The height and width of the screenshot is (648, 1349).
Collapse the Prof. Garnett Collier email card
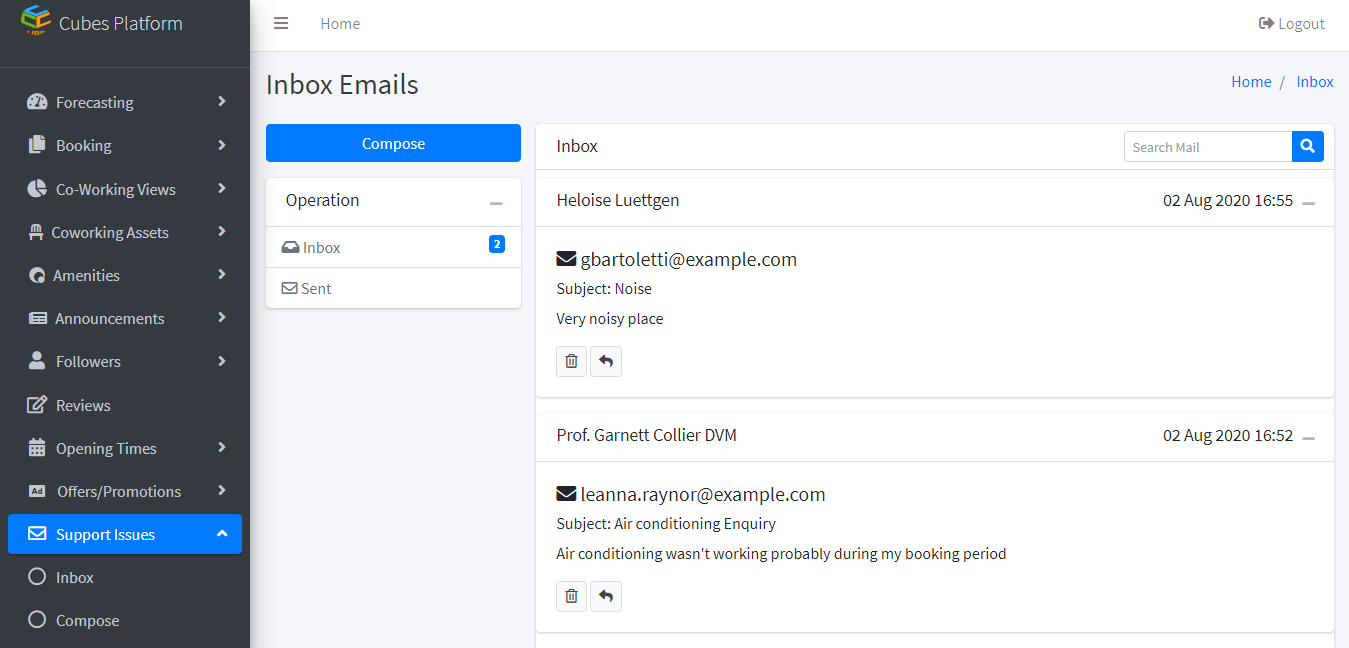click(1309, 437)
